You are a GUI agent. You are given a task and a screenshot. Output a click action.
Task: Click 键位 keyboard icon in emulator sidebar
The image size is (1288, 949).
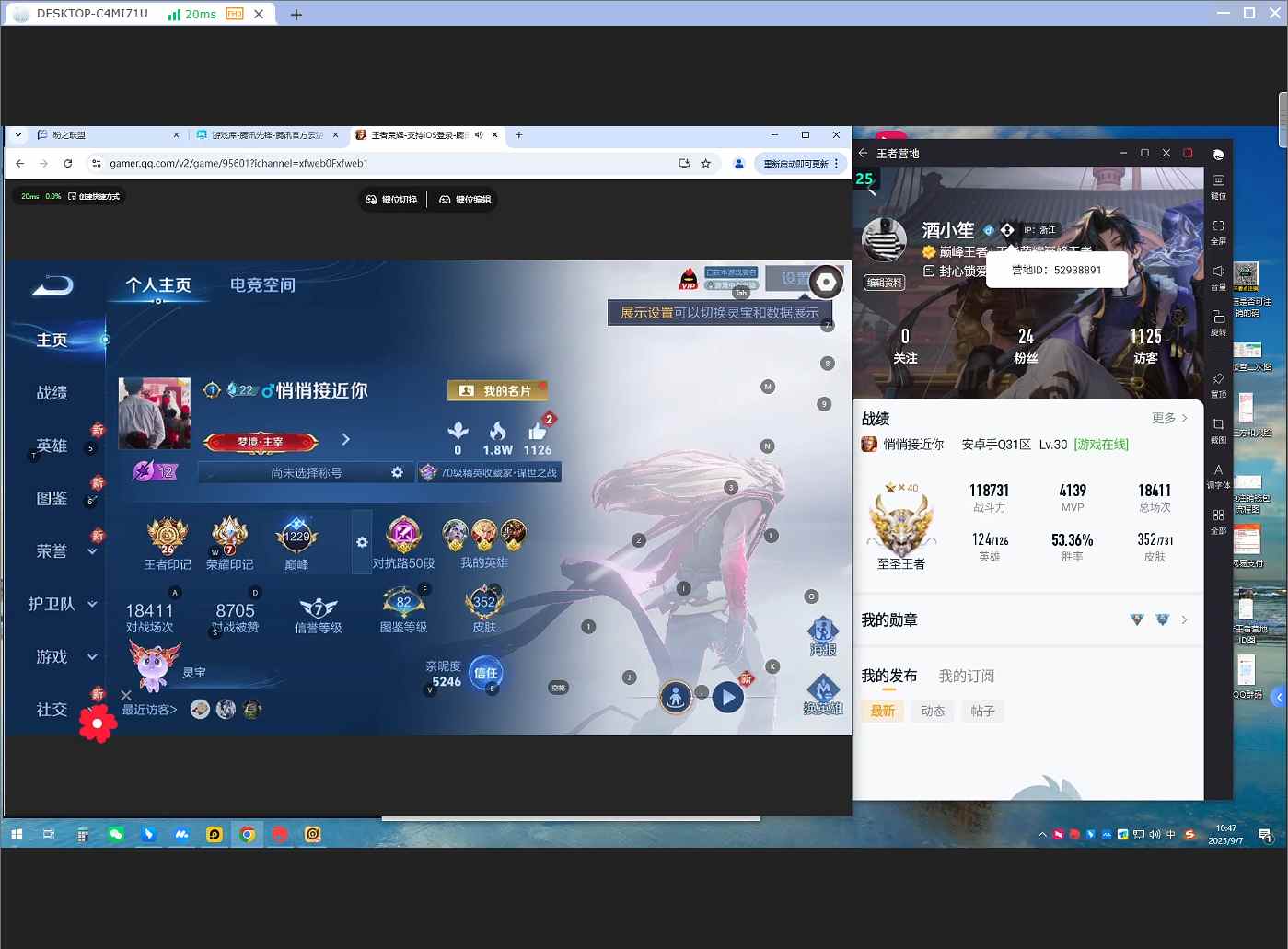click(1218, 180)
